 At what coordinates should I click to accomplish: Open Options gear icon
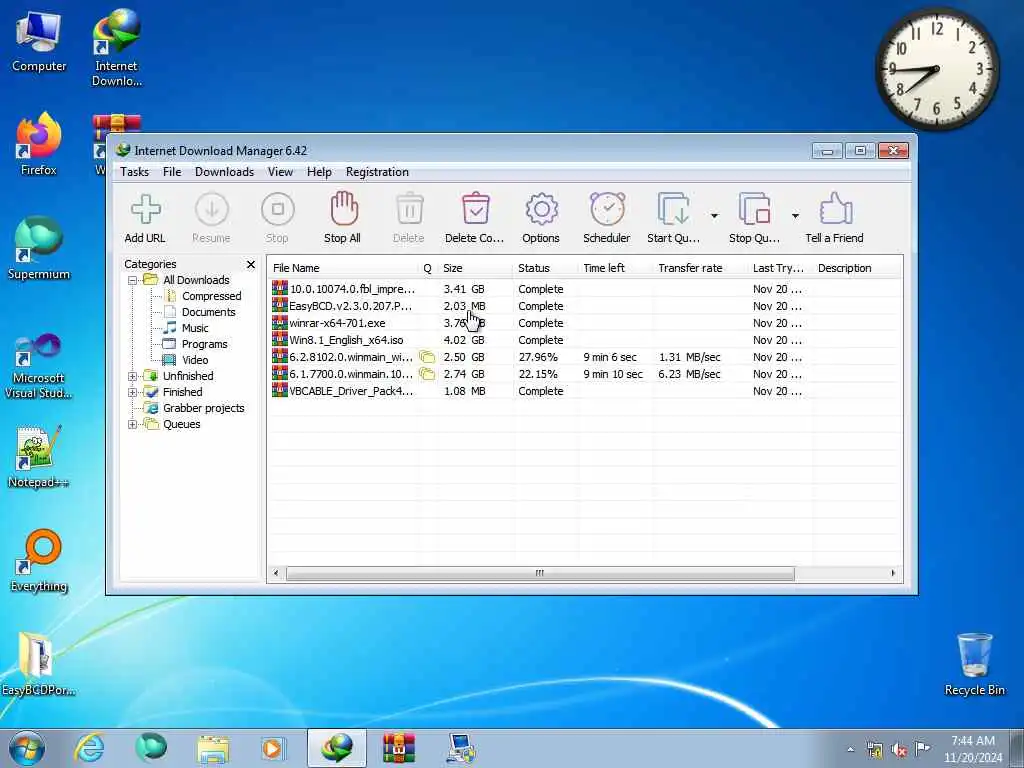tap(541, 210)
